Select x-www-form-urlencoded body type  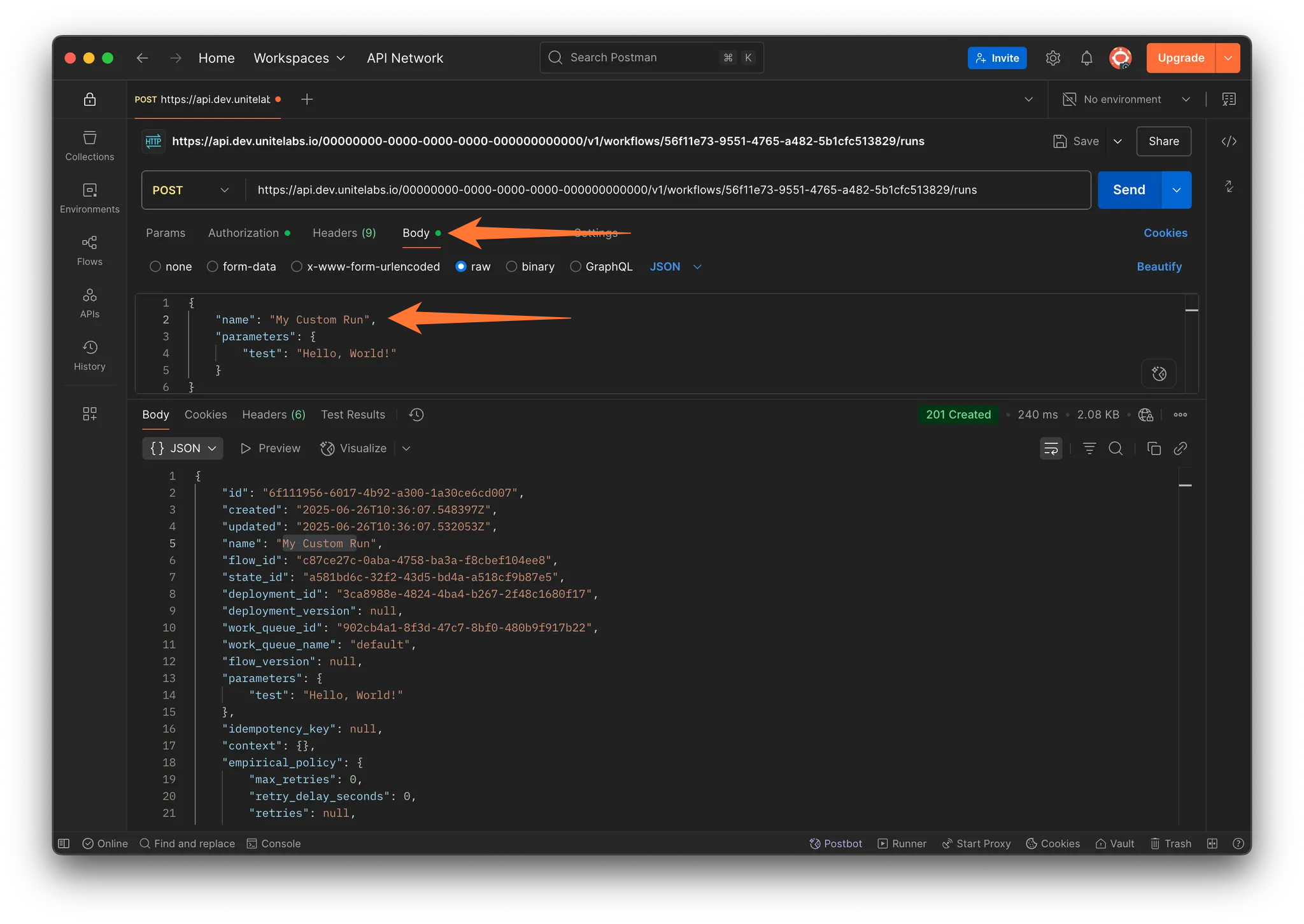coord(365,267)
